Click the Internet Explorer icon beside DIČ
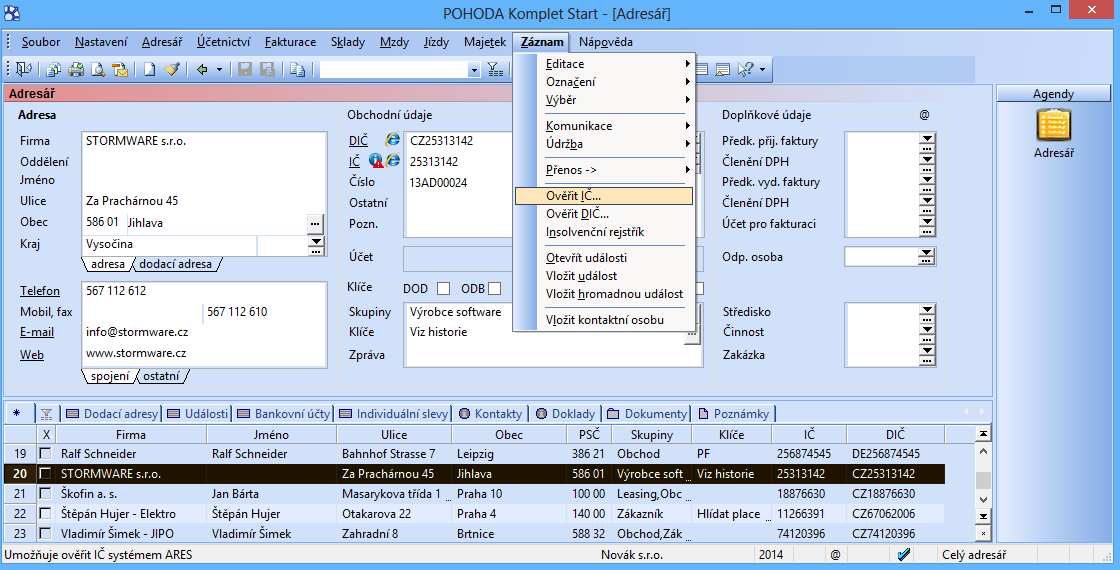This screenshot has width=1120, height=570. pos(392,140)
